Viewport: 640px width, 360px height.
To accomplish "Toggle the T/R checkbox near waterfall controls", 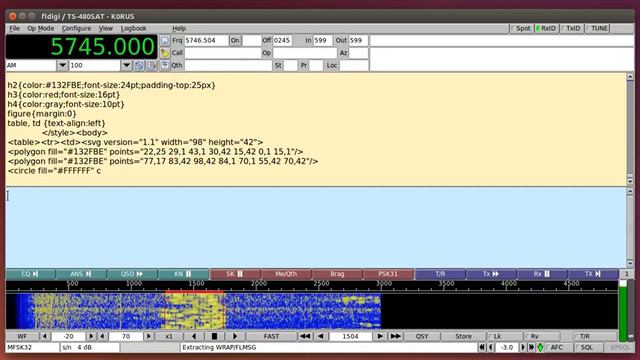I will [x=595, y=336].
